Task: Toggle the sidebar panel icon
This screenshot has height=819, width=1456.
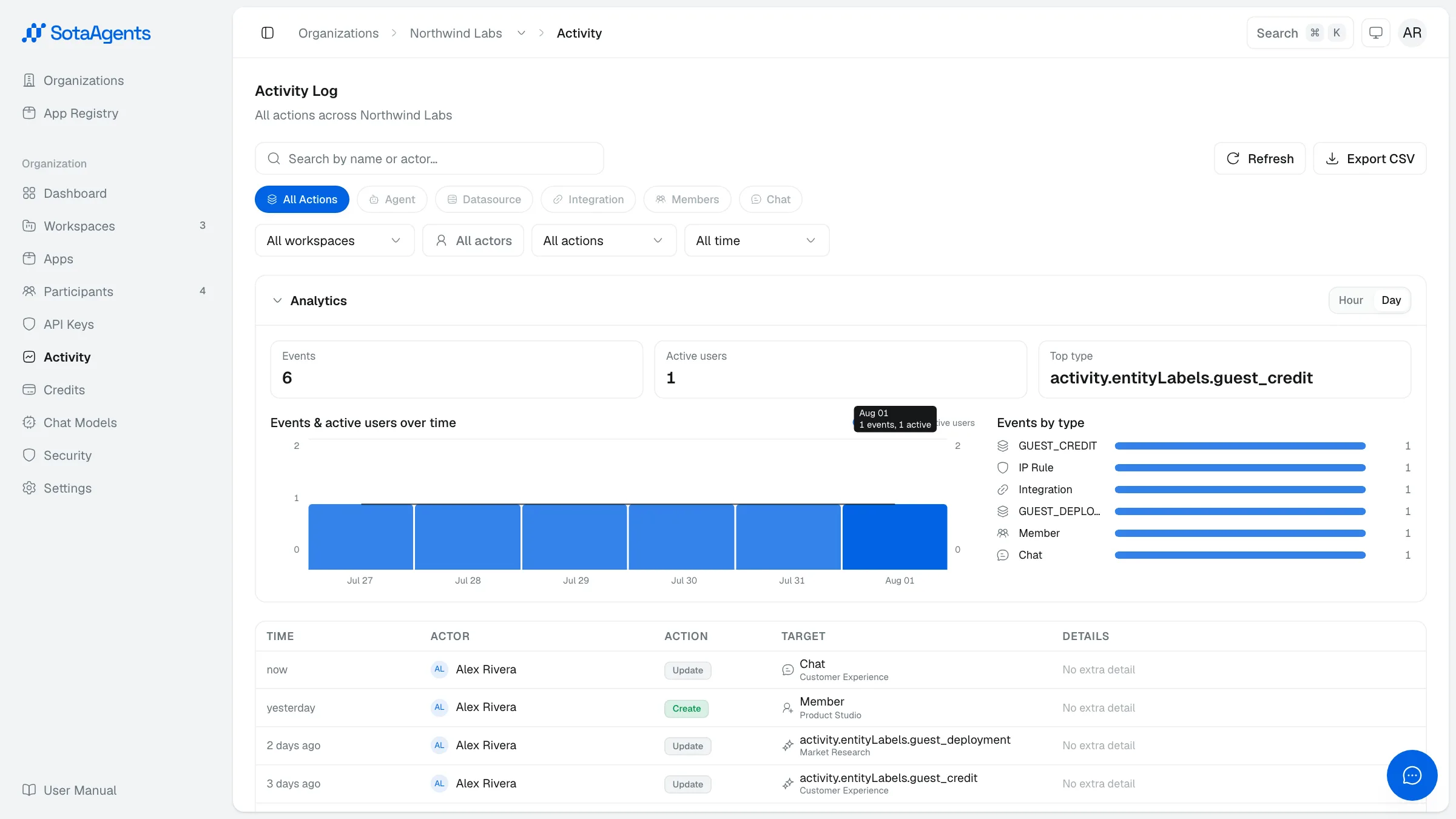Action: (268, 33)
